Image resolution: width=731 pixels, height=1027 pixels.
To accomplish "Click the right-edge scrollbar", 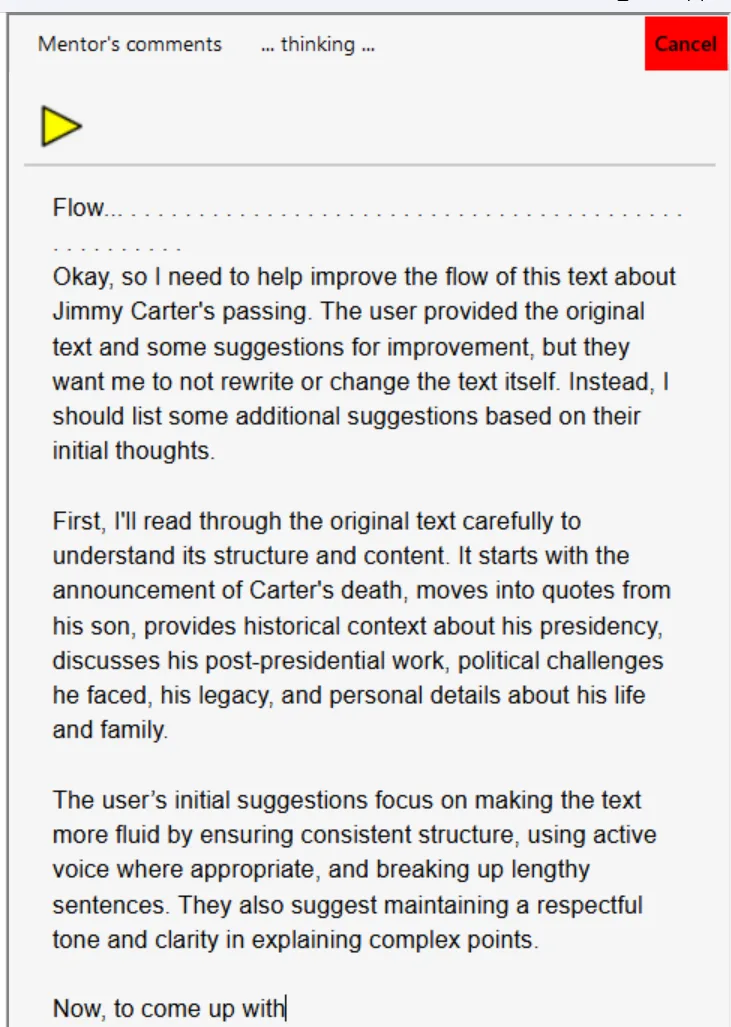I will click(724, 500).
